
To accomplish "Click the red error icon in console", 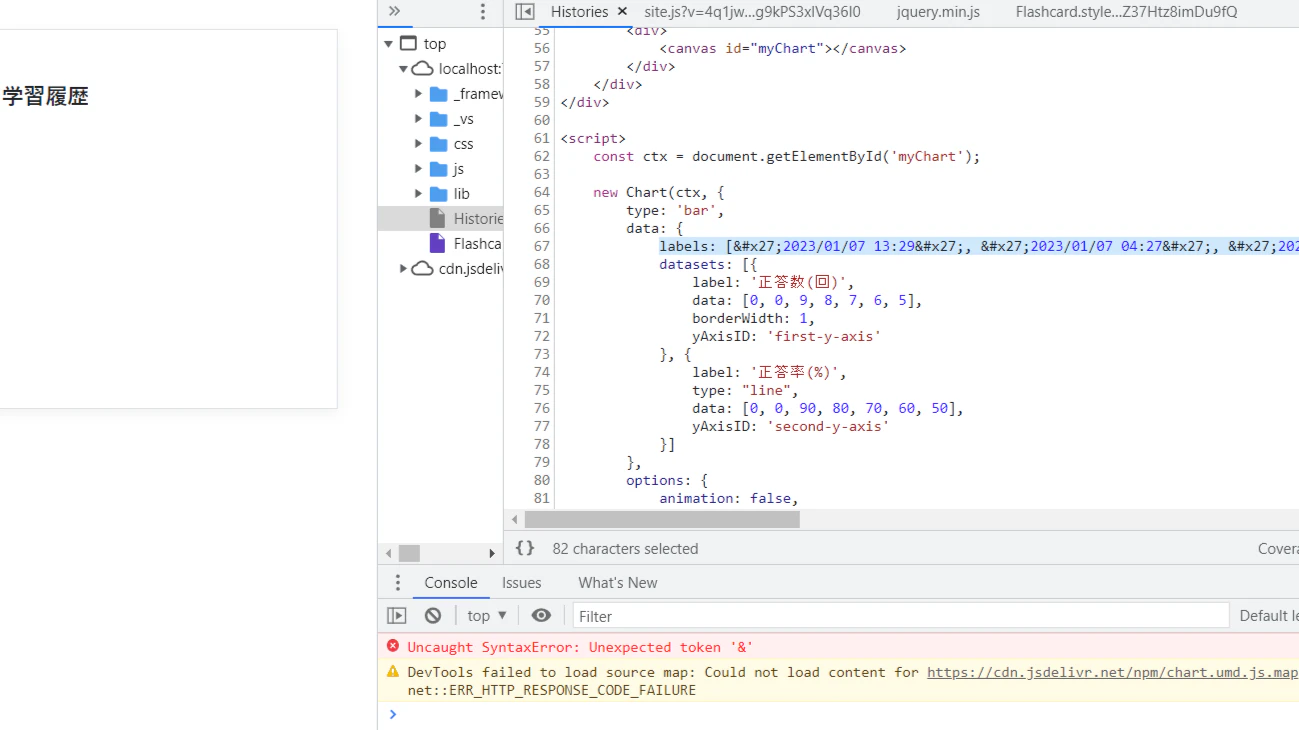I will [x=393, y=646].
